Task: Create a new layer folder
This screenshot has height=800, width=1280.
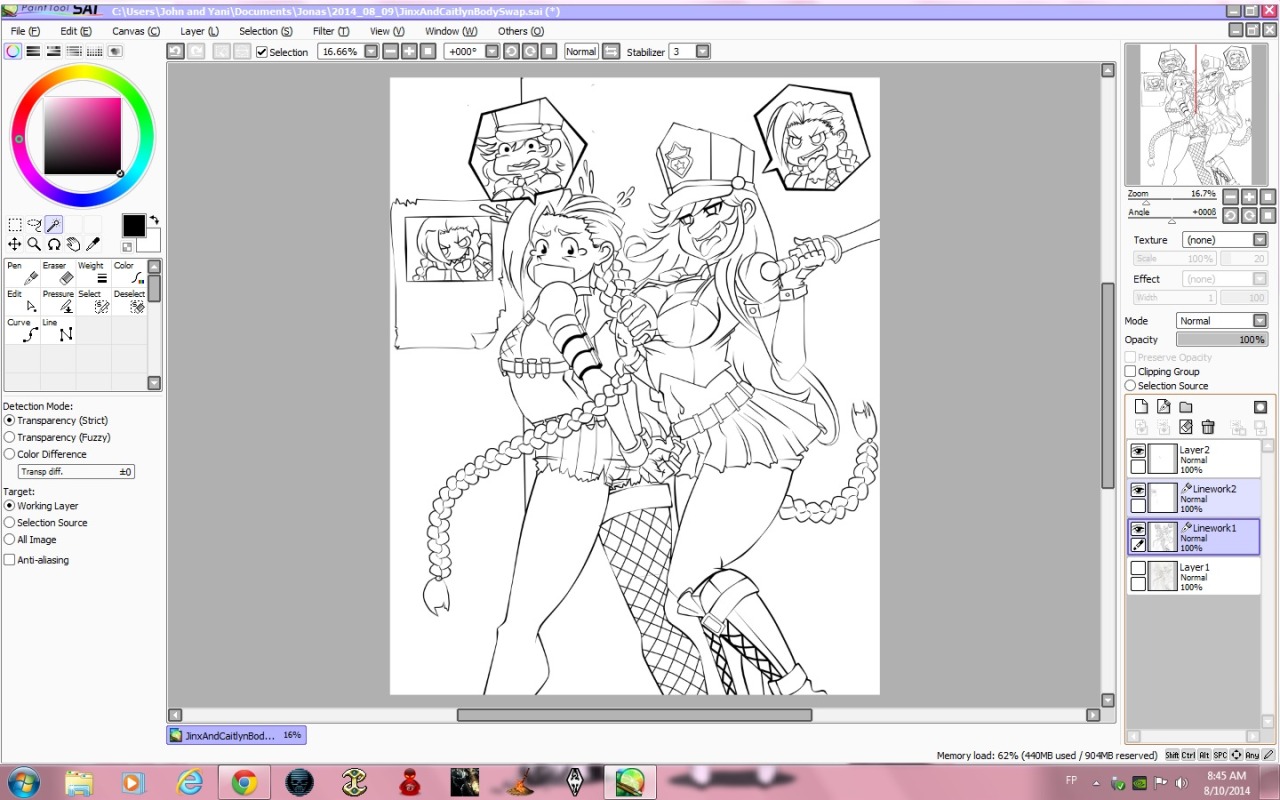Action: (x=1185, y=406)
